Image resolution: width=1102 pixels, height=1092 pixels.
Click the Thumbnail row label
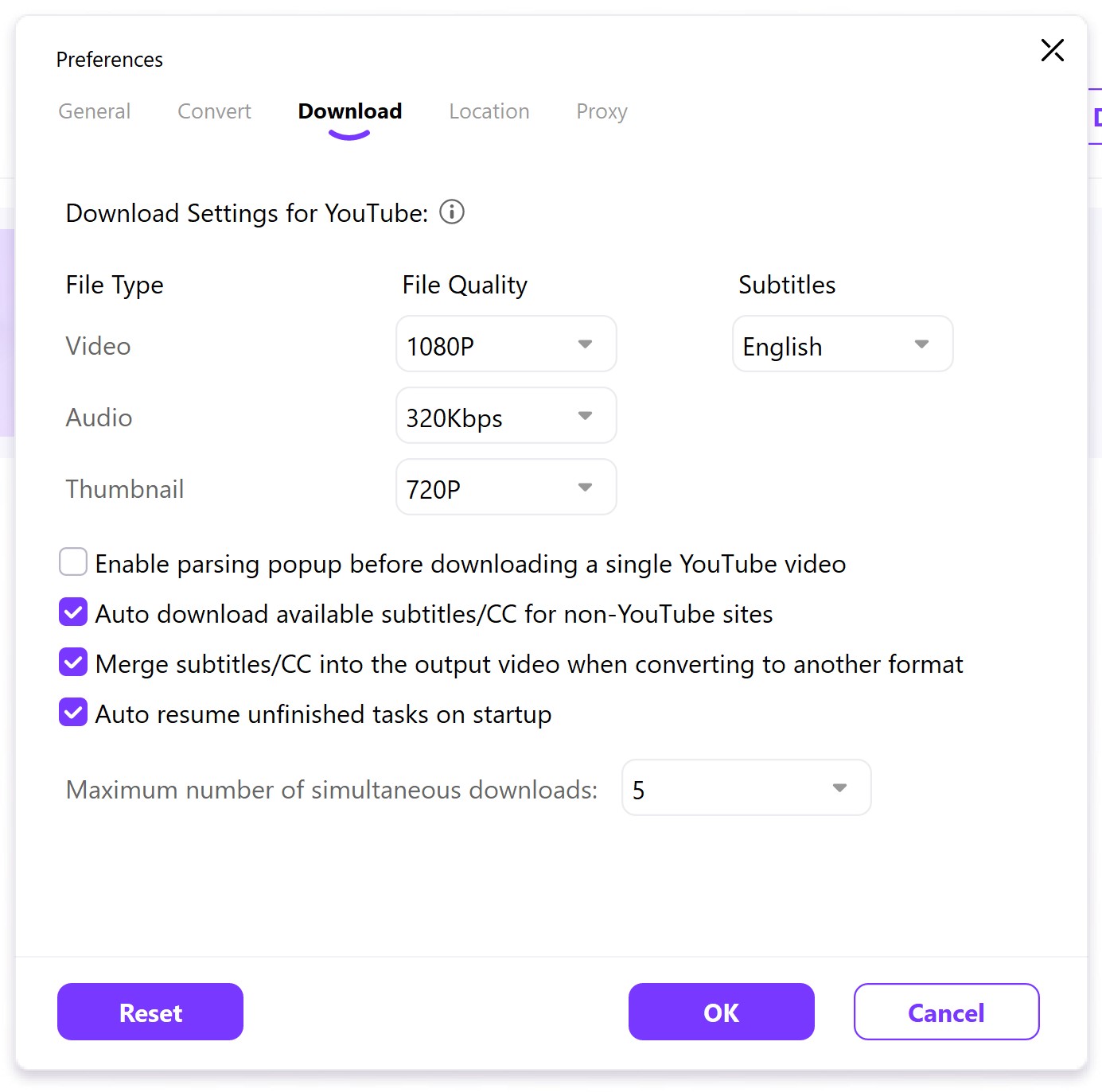pyautogui.click(x=125, y=488)
